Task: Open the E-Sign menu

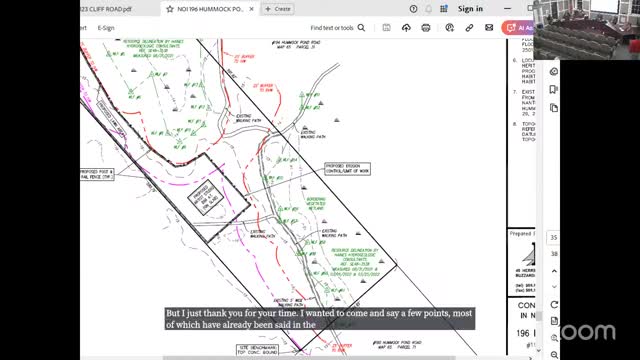Action: 106,28
